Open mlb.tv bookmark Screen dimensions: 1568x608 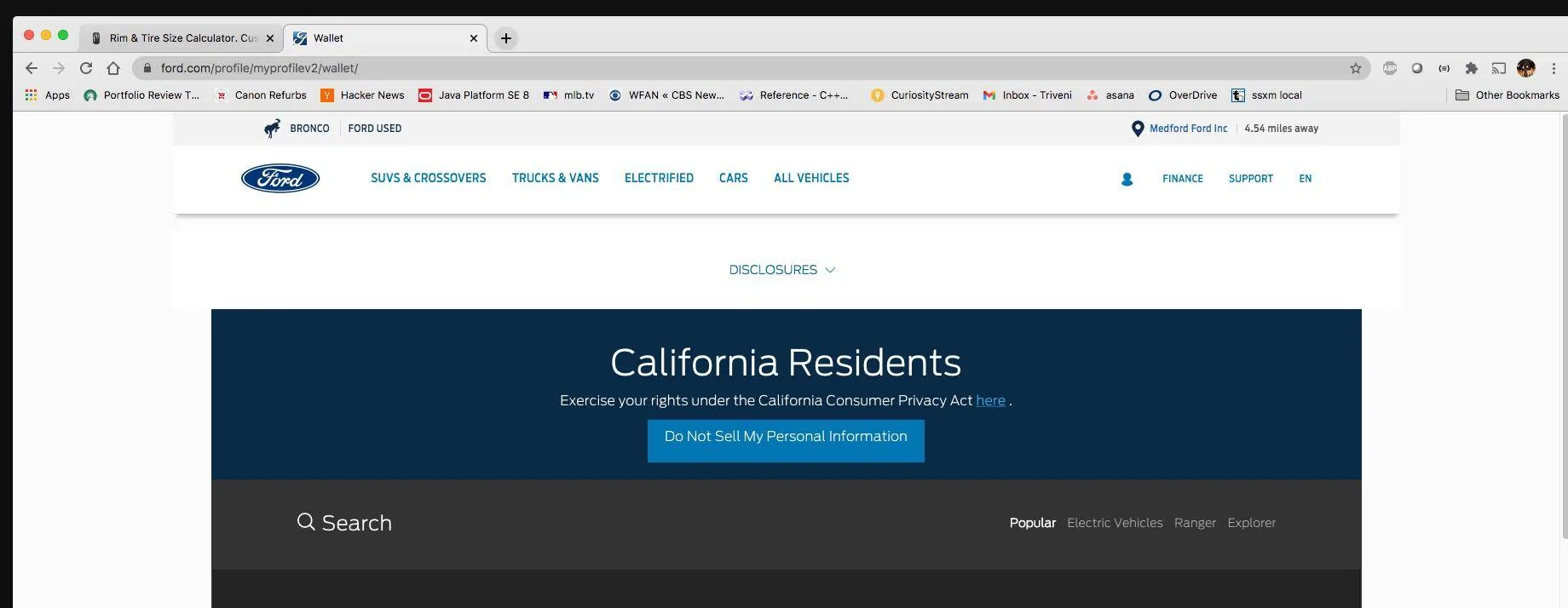tap(569, 95)
